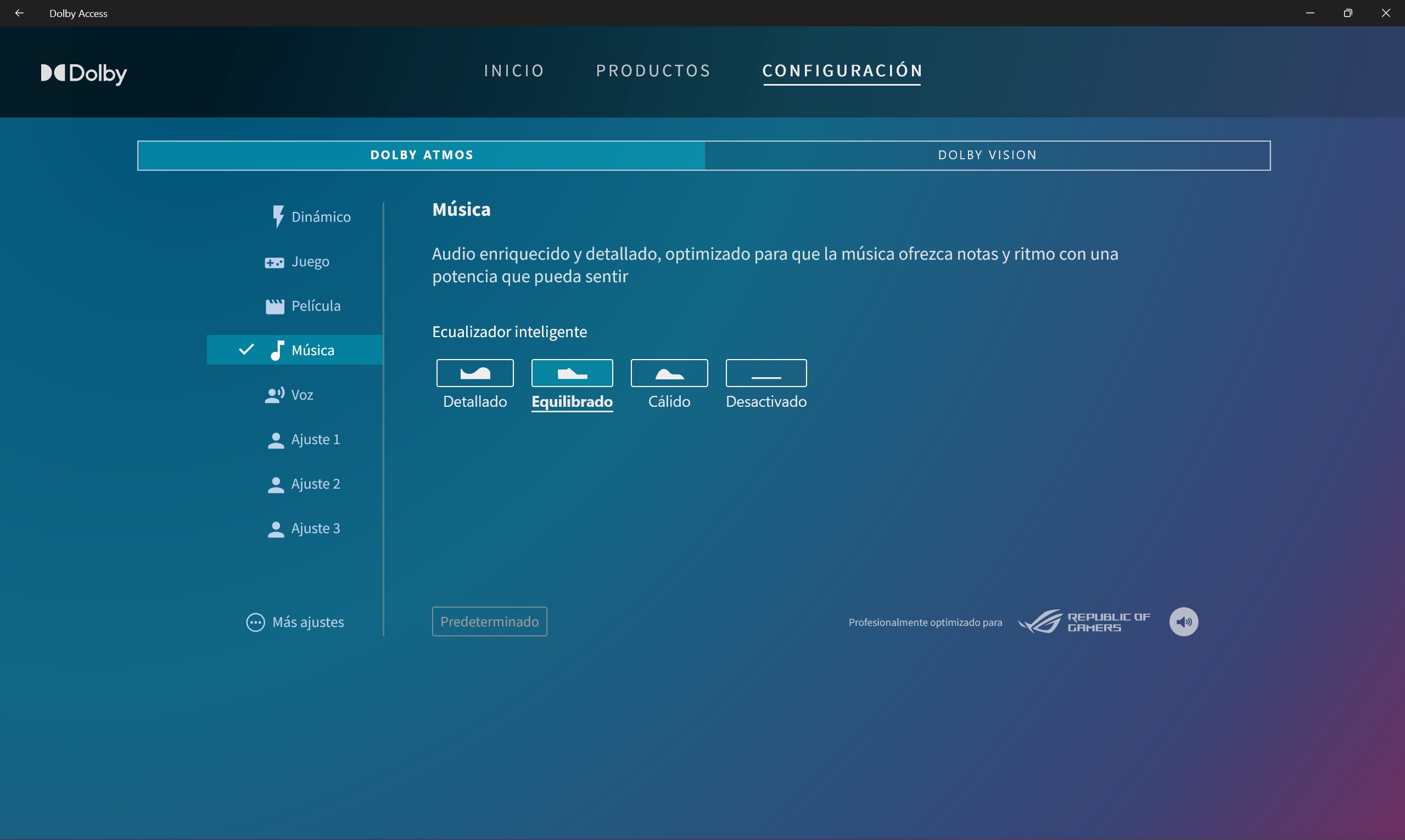Viewport: 1405px width, 840px height.
Task: Select the Ajuste 1 profile icon
Action: [276, 440]
